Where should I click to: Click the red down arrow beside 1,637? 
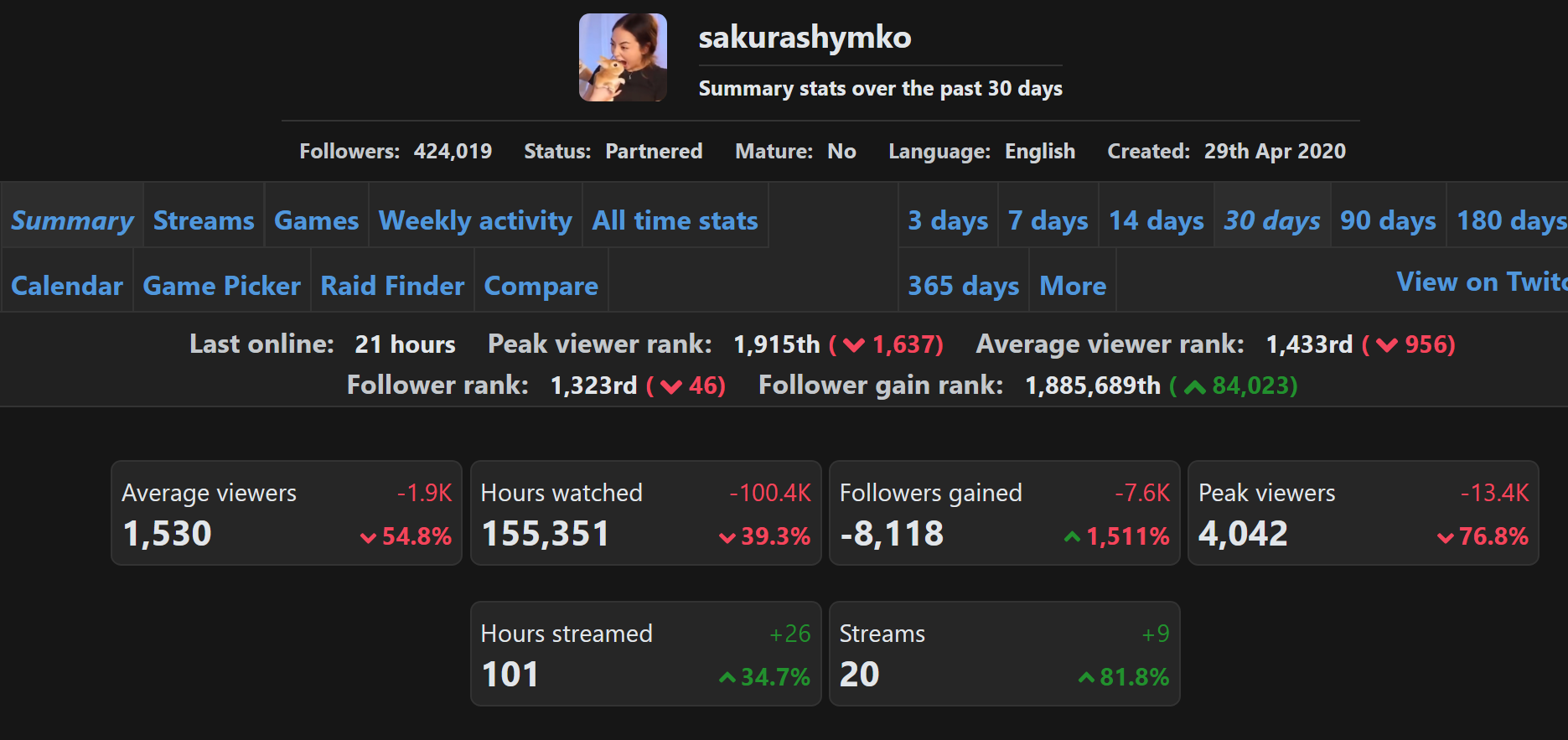click(854, 345)
